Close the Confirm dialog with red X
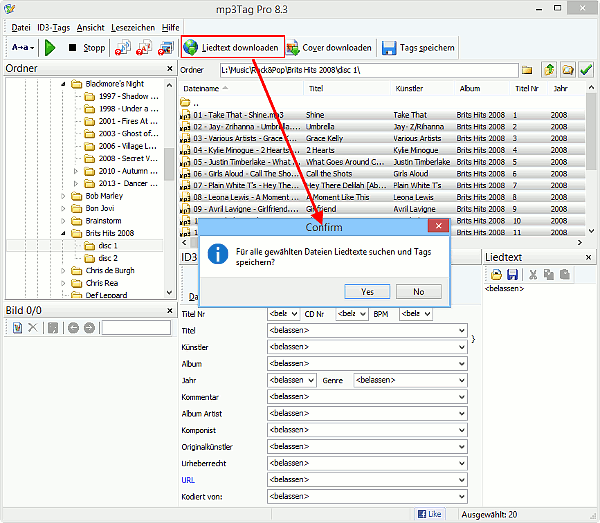 coord(439,226)
